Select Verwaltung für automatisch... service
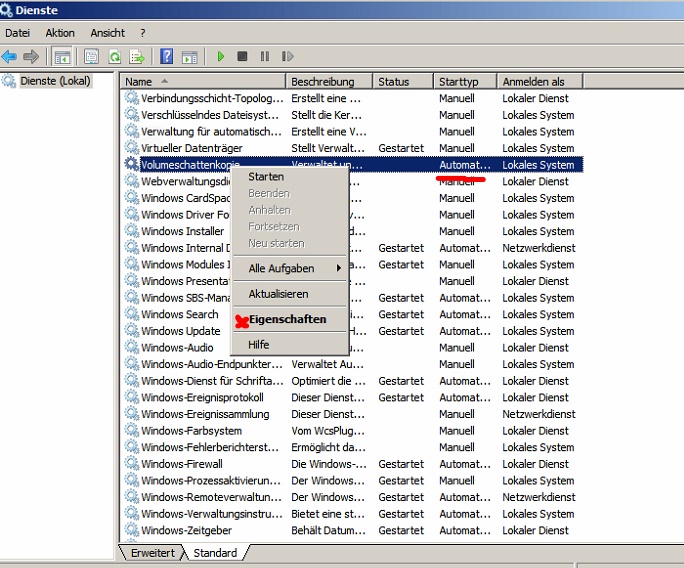The width and height of the screenshot is (684, 568). [211, 132]
